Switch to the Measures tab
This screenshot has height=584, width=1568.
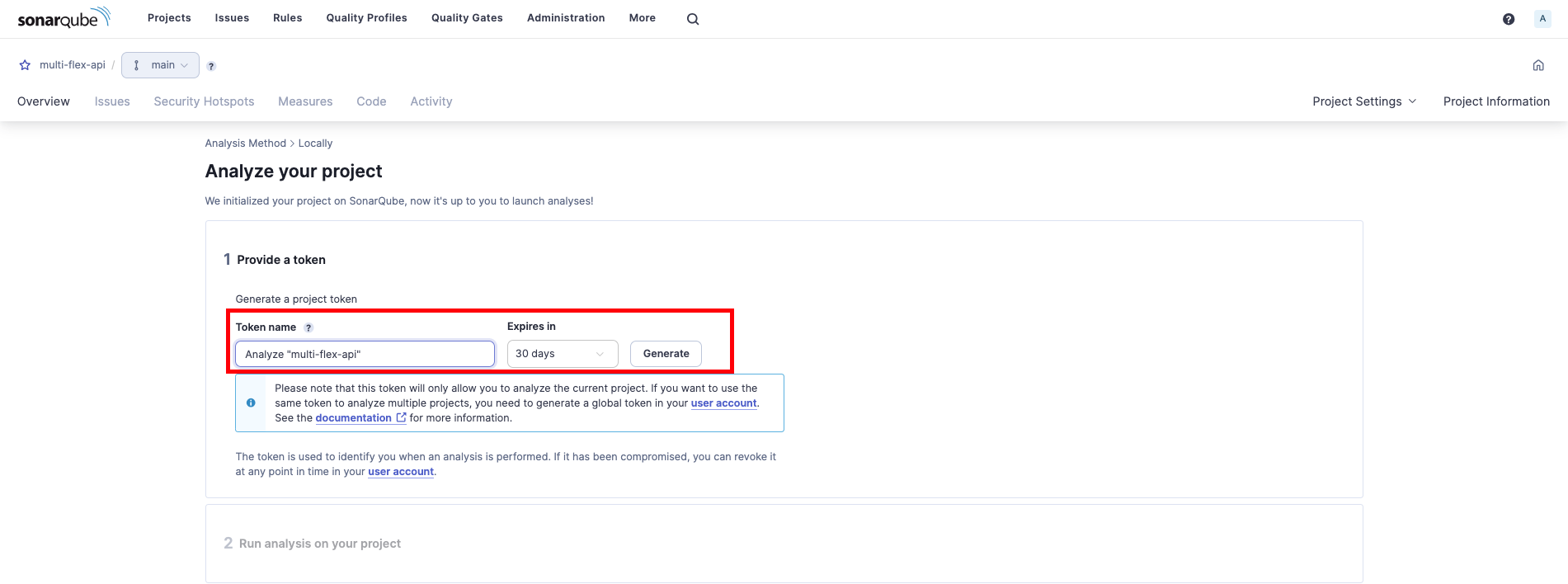(x=305, y=101)
